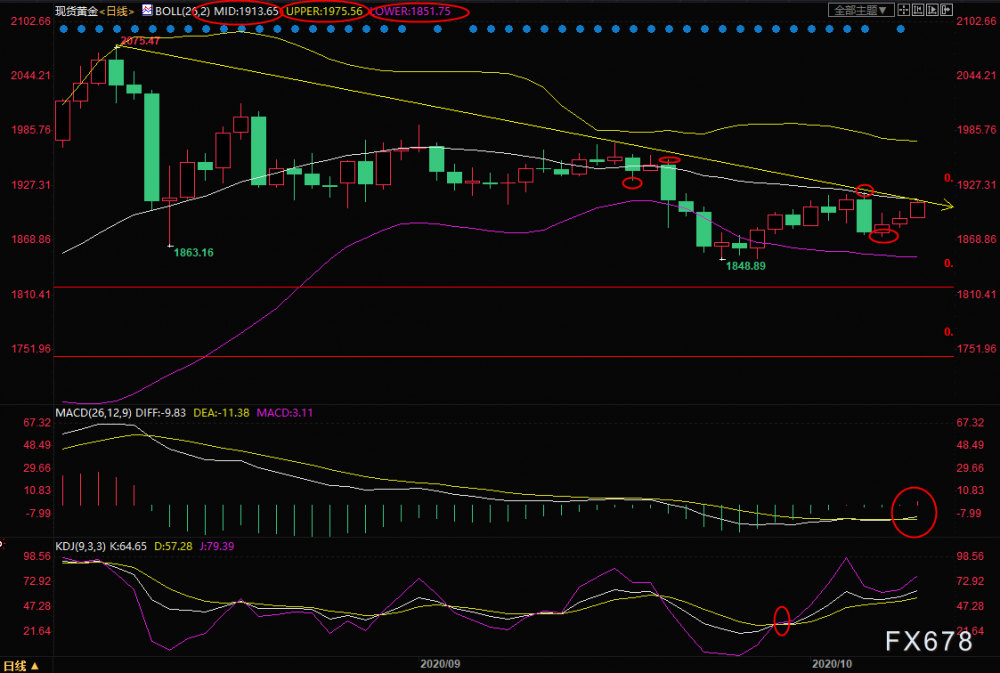The height and width of the screenshot is (673, 1000).
Task: Open the 全部主题 theme dropdown
Action: point(861,10)
